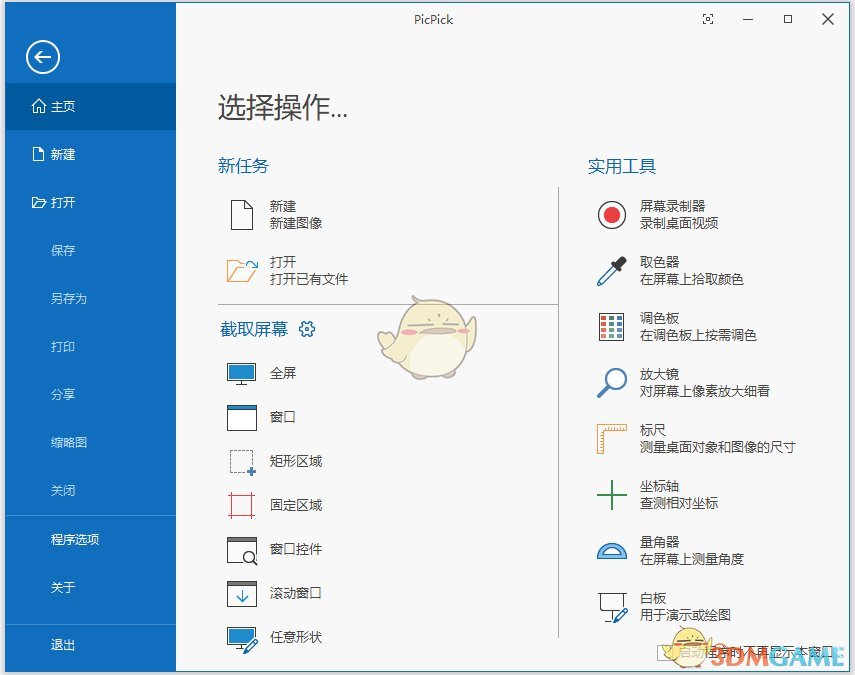The width and height of the screenshot is (855, 675).
Task: Open the Color Palette (调色板) tool
Action: coord(611,327)
